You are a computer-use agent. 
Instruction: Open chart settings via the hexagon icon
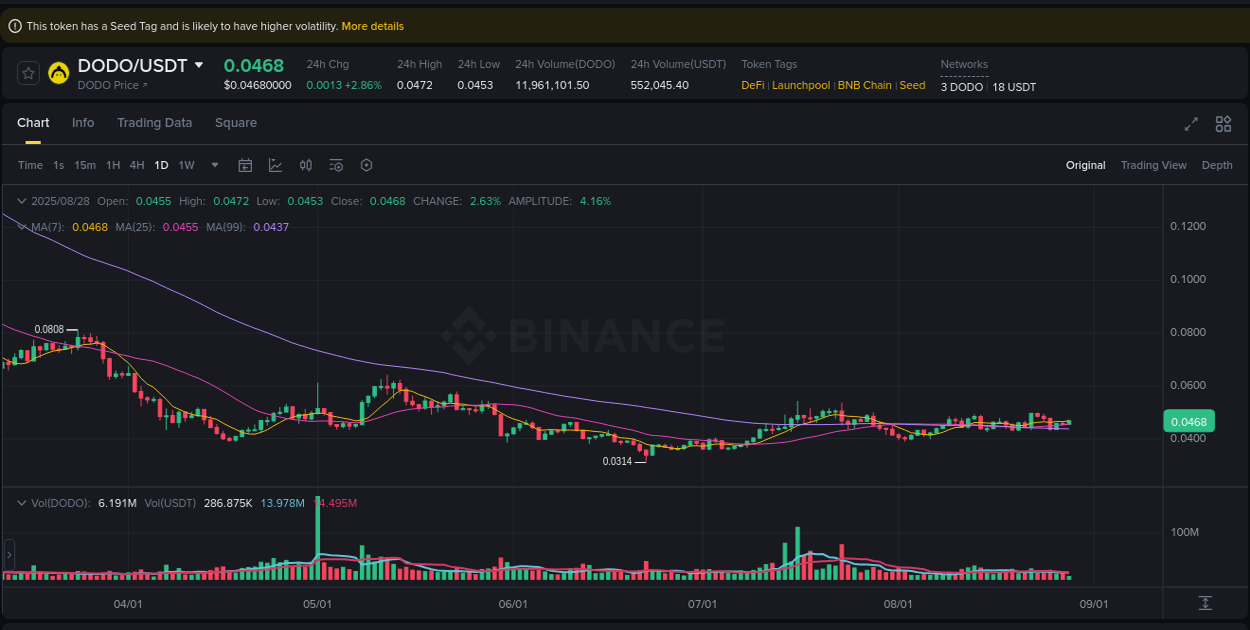(x=366, y=165)
